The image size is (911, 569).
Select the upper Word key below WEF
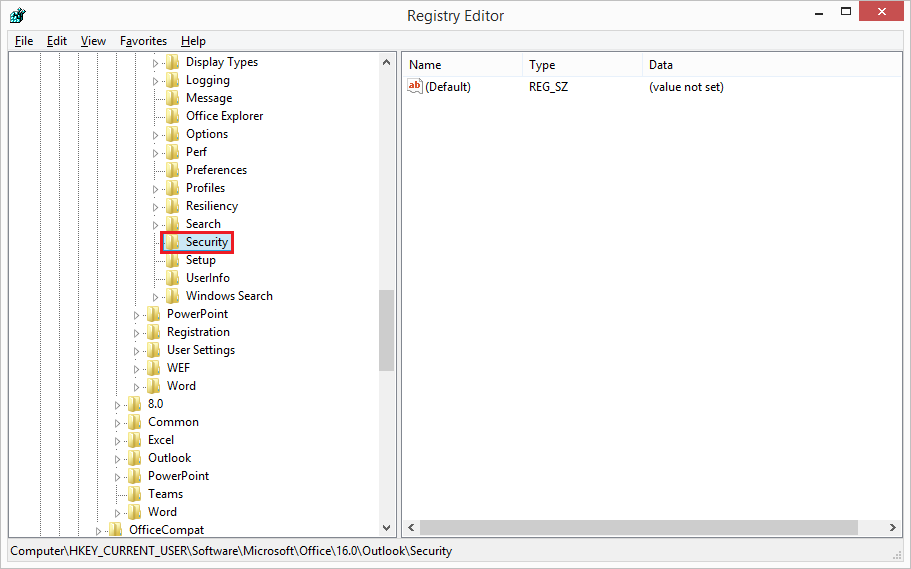point(181,386)
